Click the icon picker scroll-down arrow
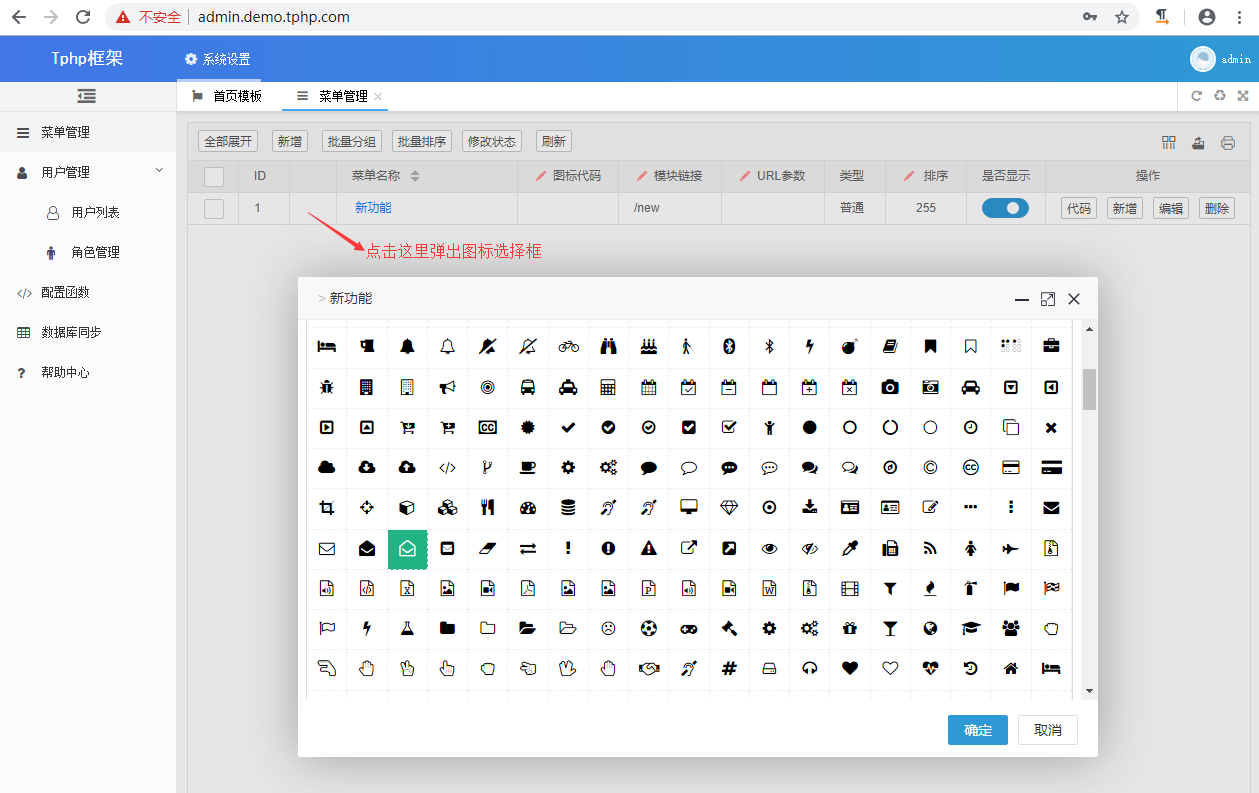 [1089, 691]
